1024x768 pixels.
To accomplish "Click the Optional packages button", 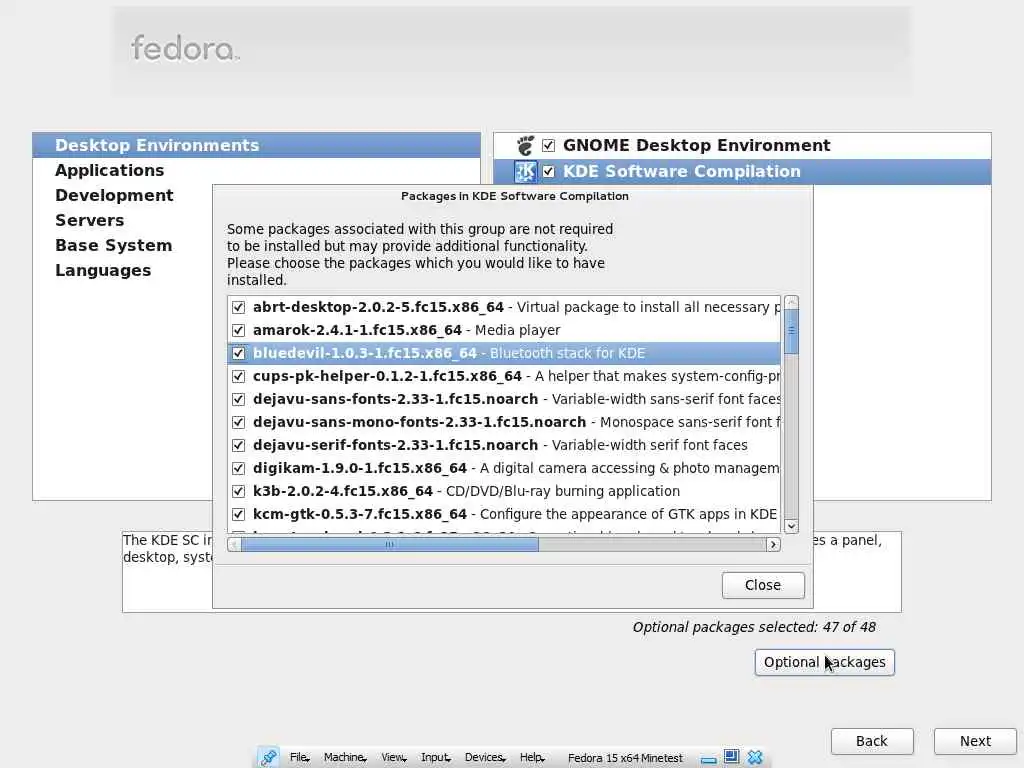I will (x=825, y=662).
